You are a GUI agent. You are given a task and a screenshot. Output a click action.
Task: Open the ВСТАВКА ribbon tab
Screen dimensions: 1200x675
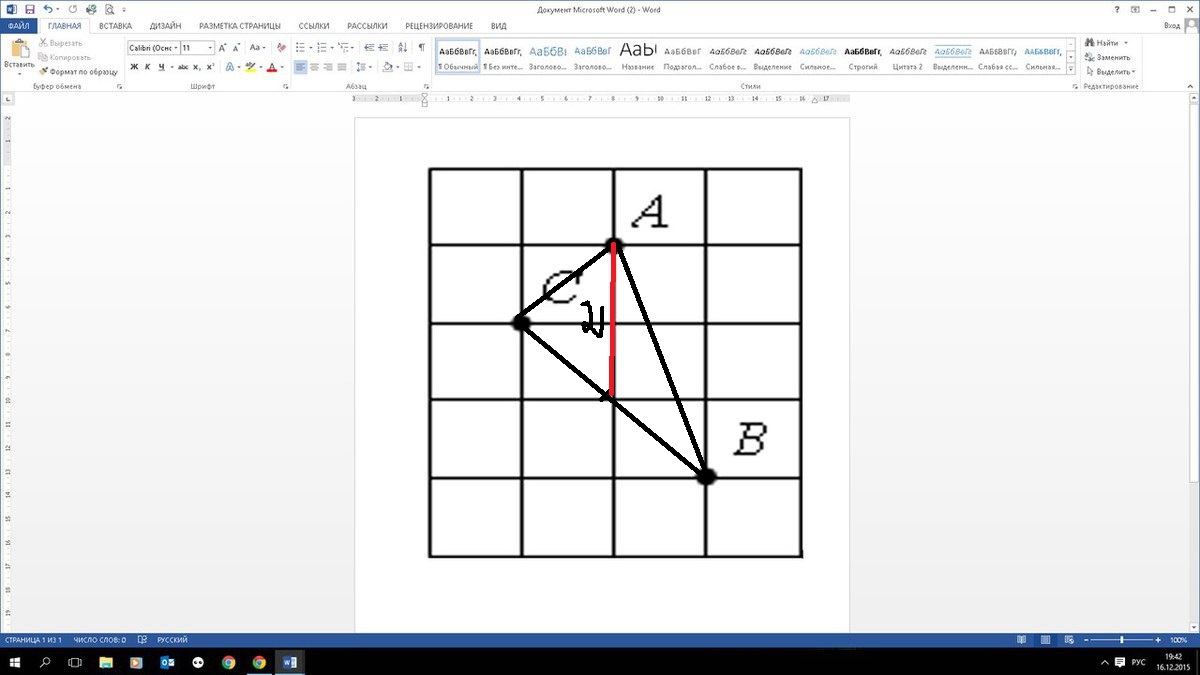[x=115, y=26]
